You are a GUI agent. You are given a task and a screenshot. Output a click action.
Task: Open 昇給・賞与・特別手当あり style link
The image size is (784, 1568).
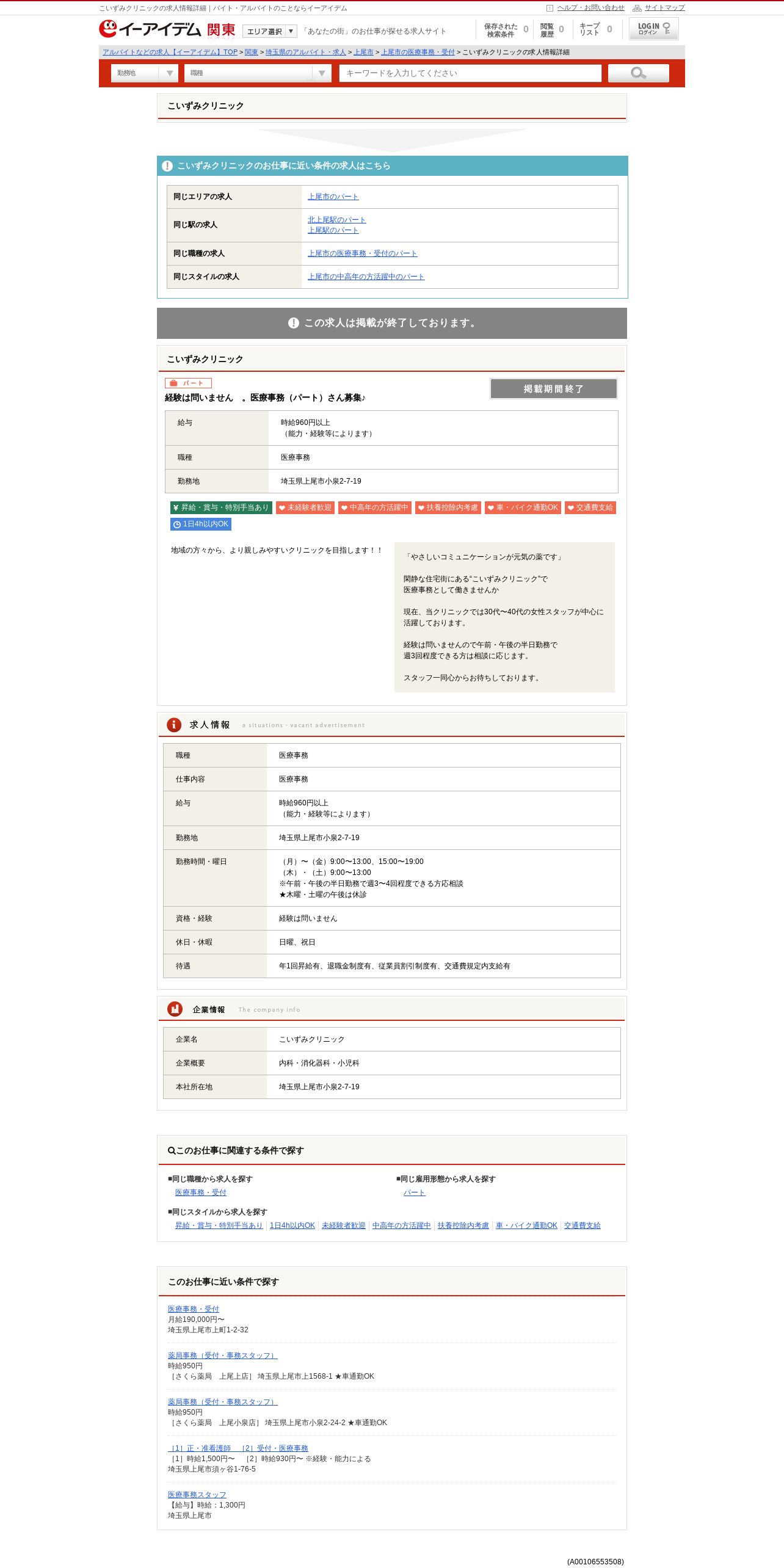[x=219, y=1225]
